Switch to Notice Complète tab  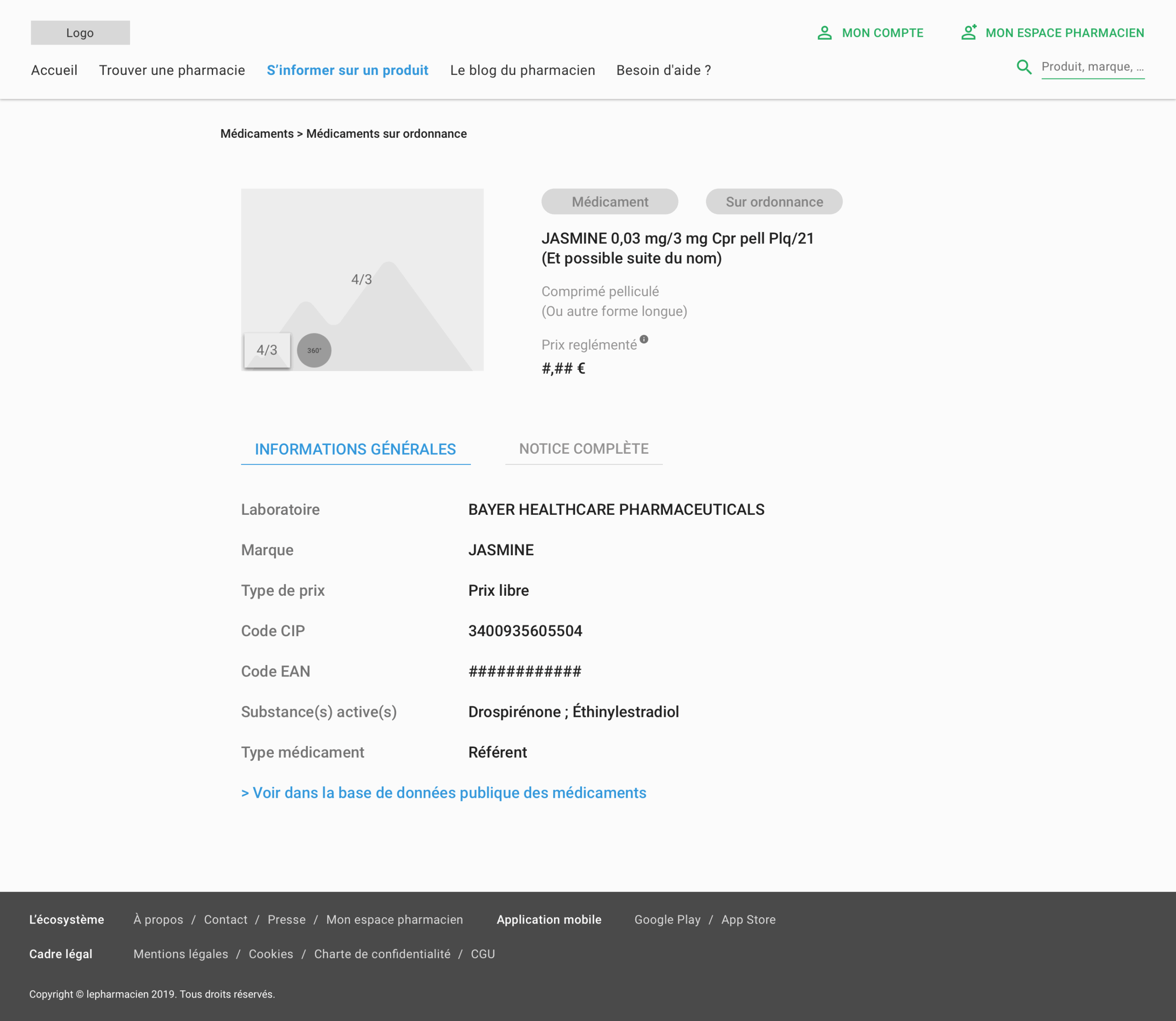pos(583,449)
